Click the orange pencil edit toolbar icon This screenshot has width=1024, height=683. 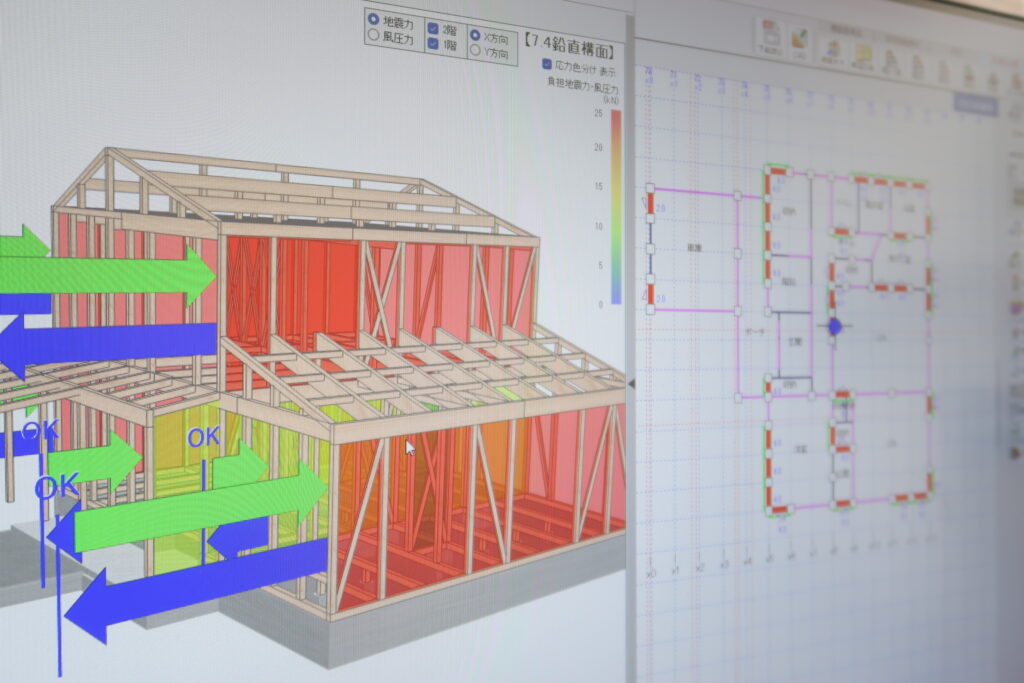pyautogui.click(x=800, y=41)
